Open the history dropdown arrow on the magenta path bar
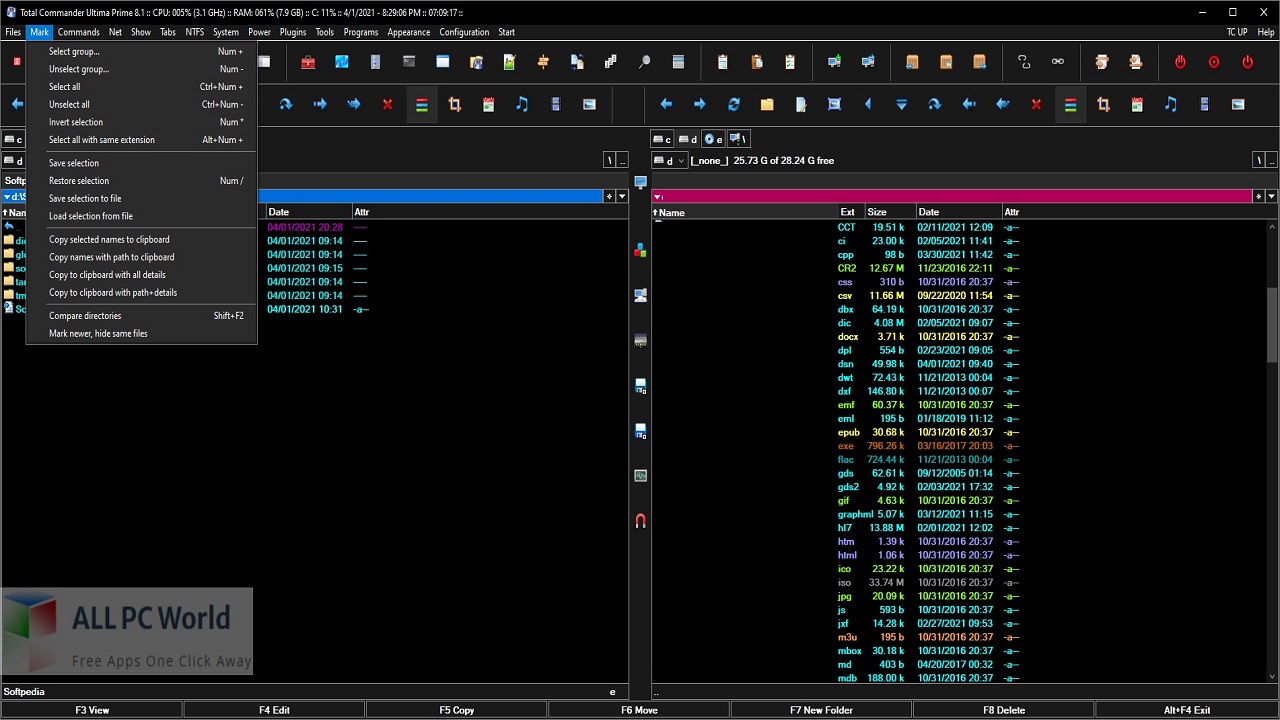The image size is (1280, 720). click(1272, 196)
